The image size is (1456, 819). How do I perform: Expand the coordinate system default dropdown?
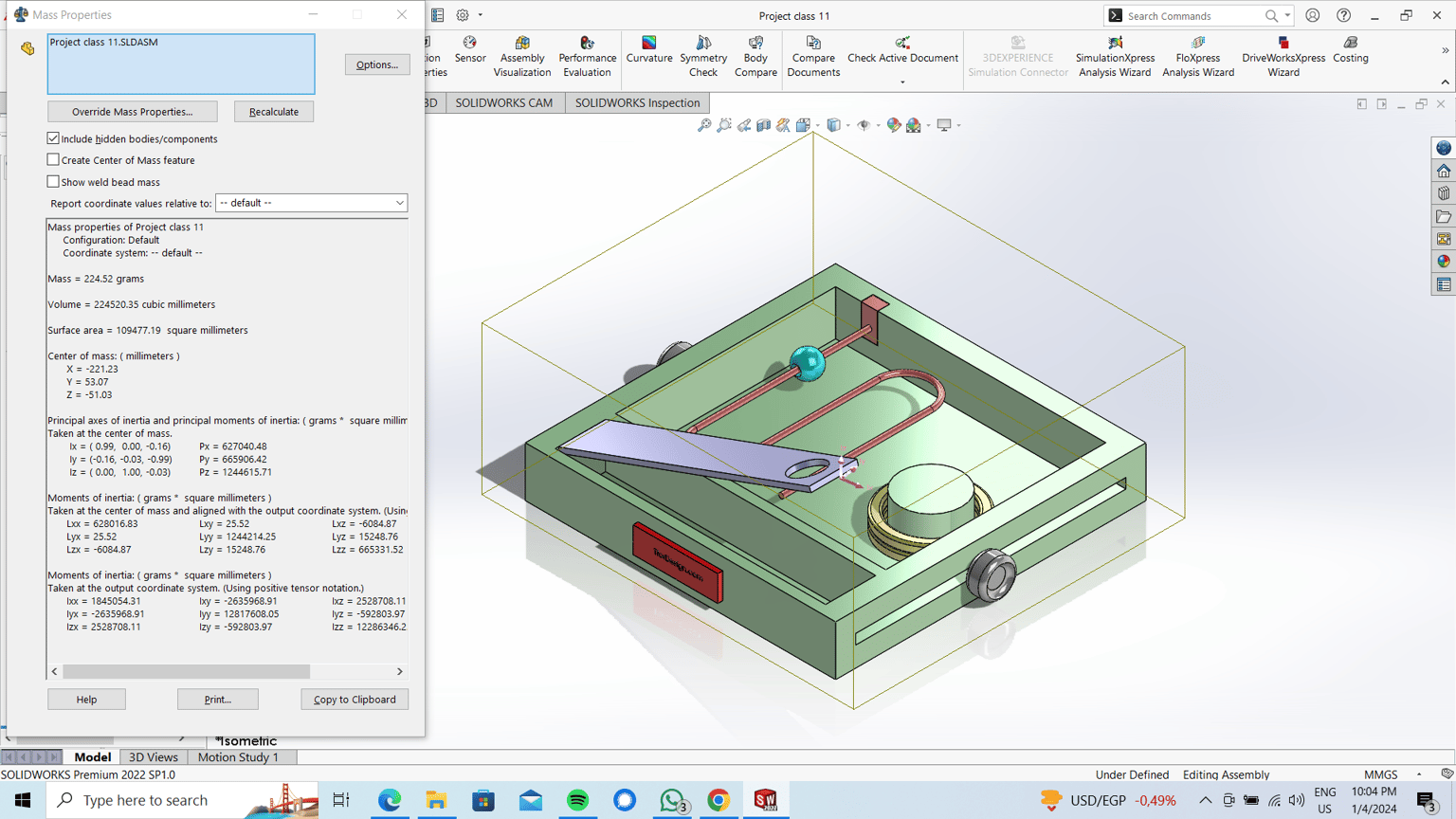(312, 203)
